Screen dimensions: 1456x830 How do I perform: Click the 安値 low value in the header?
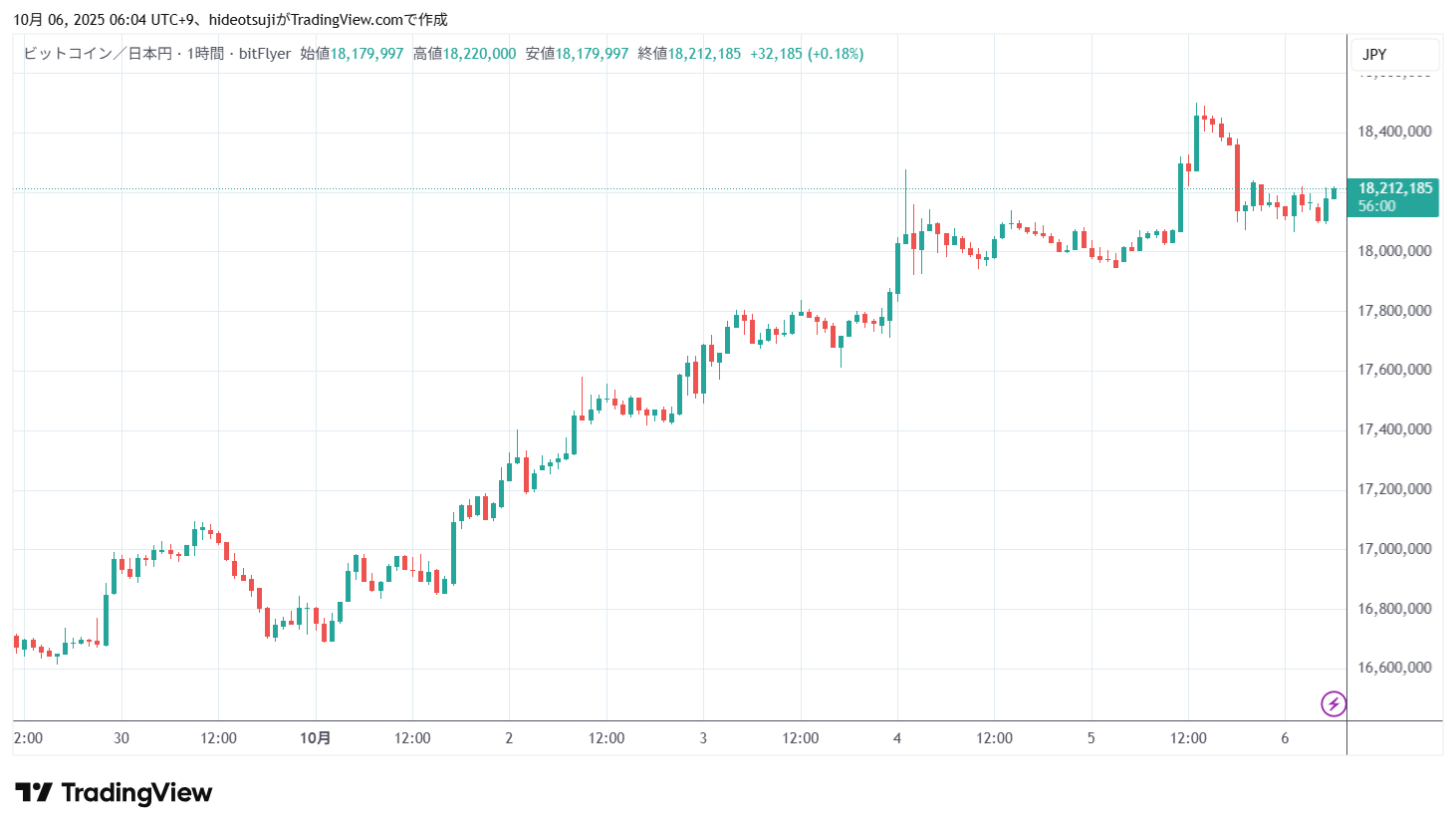point(592,54)
